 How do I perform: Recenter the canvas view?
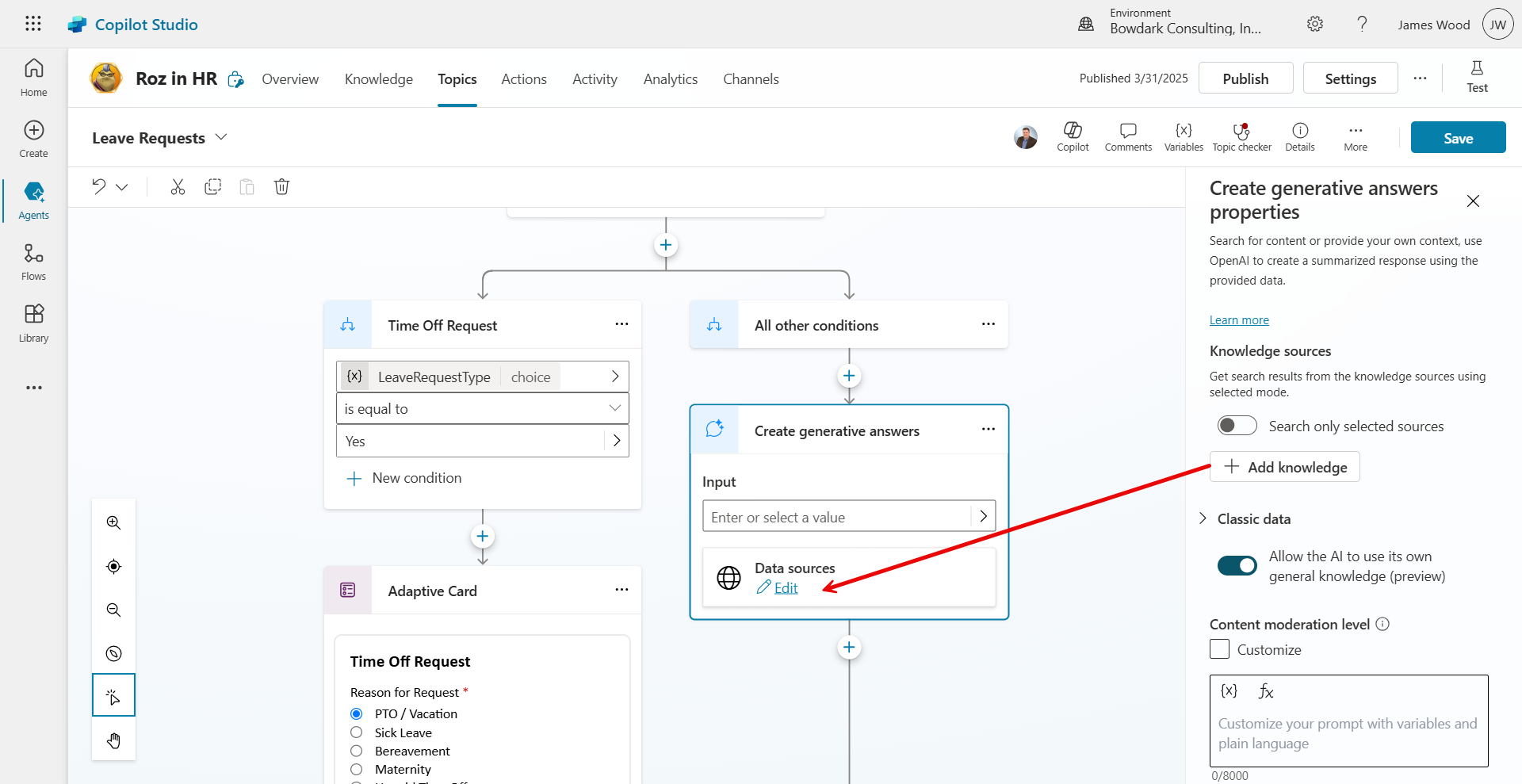(x=113, y=566)
